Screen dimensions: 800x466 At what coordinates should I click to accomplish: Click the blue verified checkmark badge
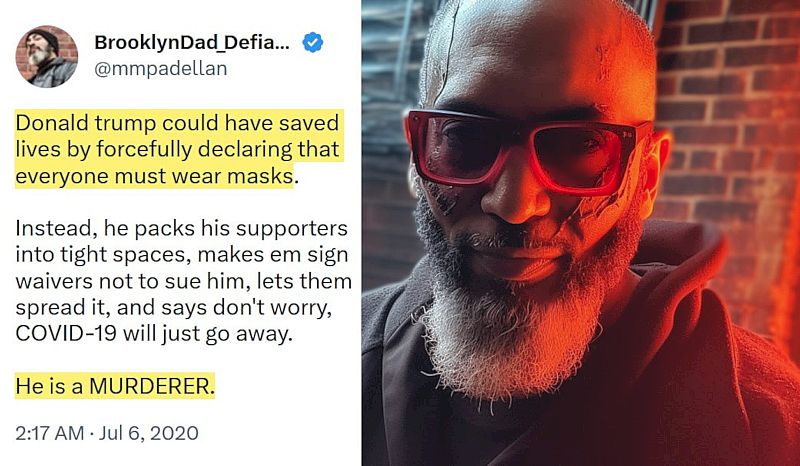coord(312,43)
